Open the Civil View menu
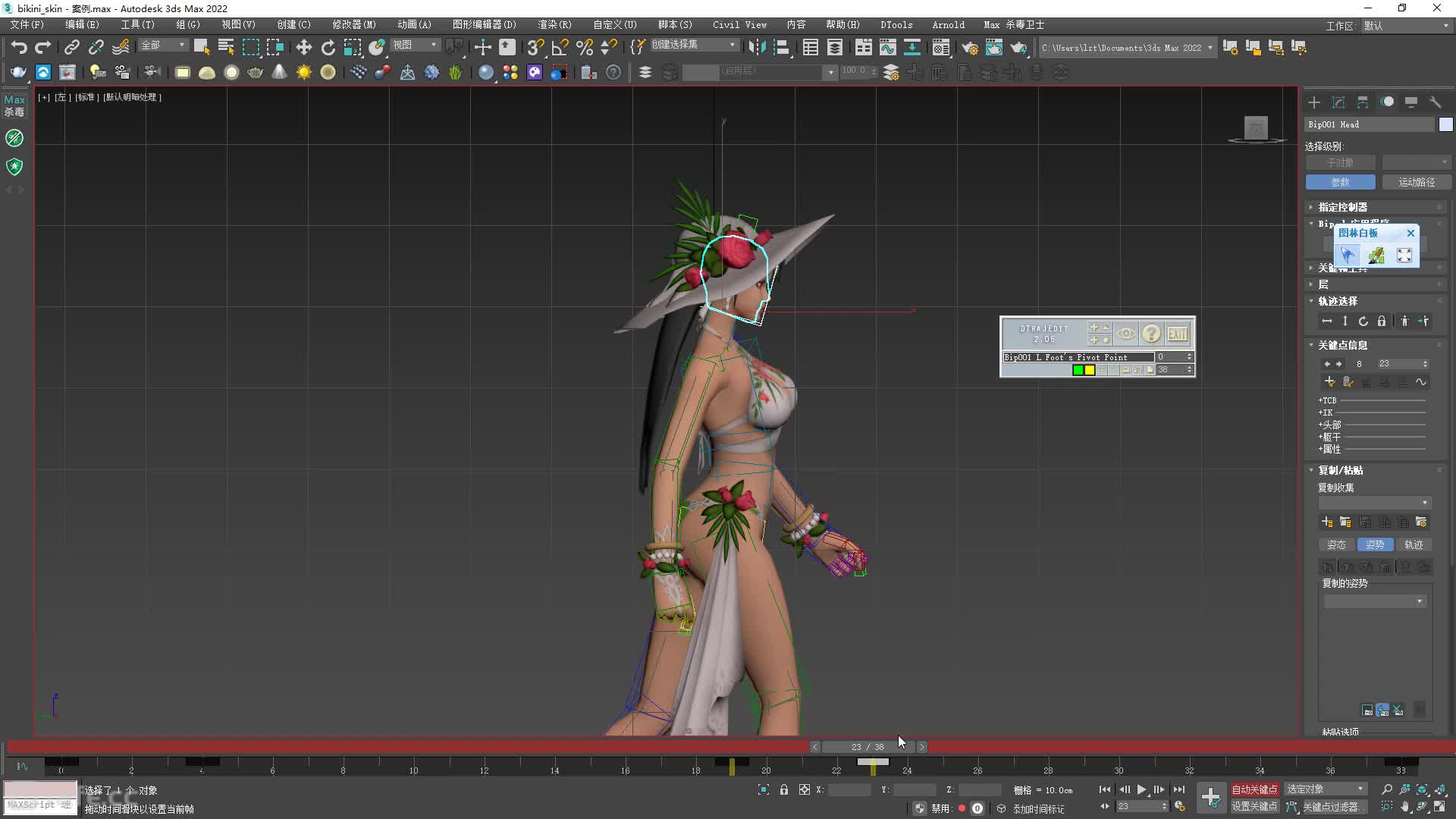1456x819 pixels. 739,25
